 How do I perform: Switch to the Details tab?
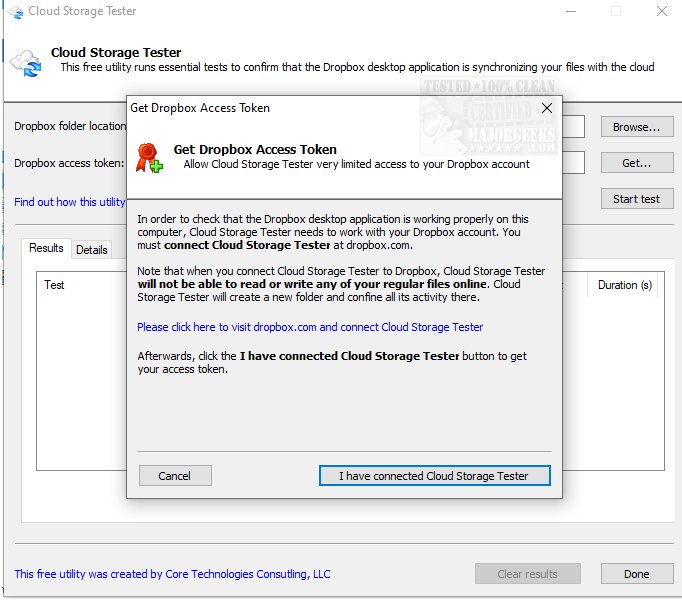tap(92, 249)
